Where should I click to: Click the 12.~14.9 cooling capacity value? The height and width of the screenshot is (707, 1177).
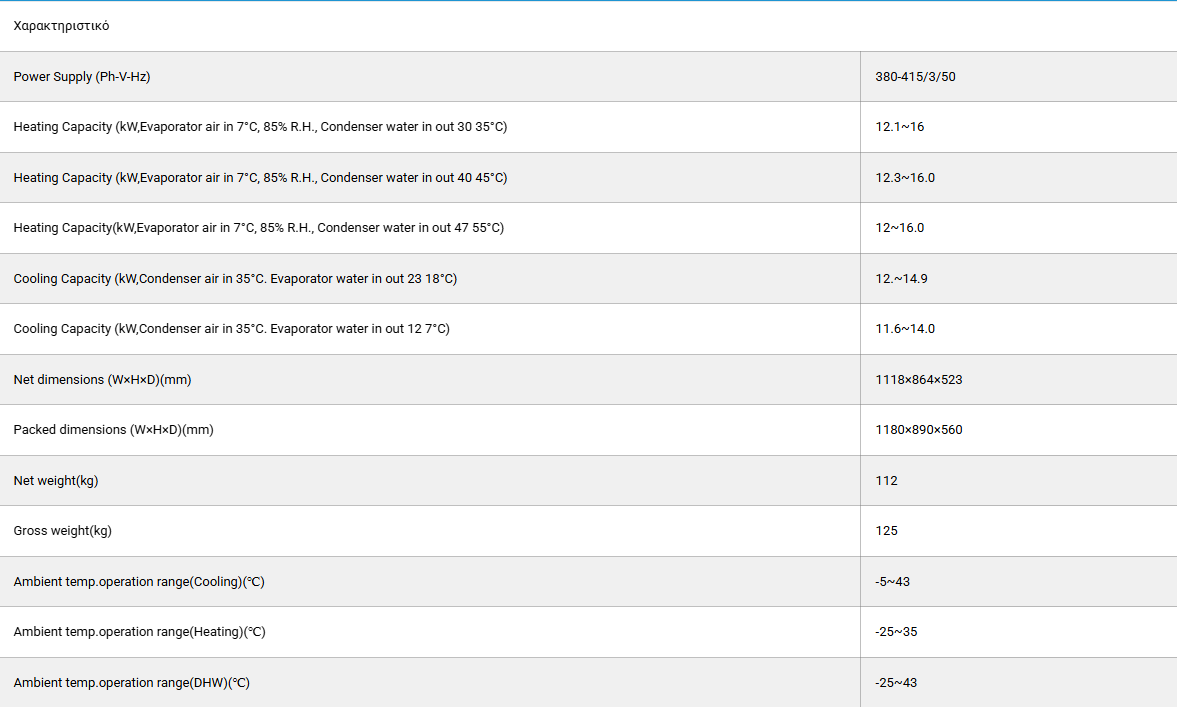901,279
